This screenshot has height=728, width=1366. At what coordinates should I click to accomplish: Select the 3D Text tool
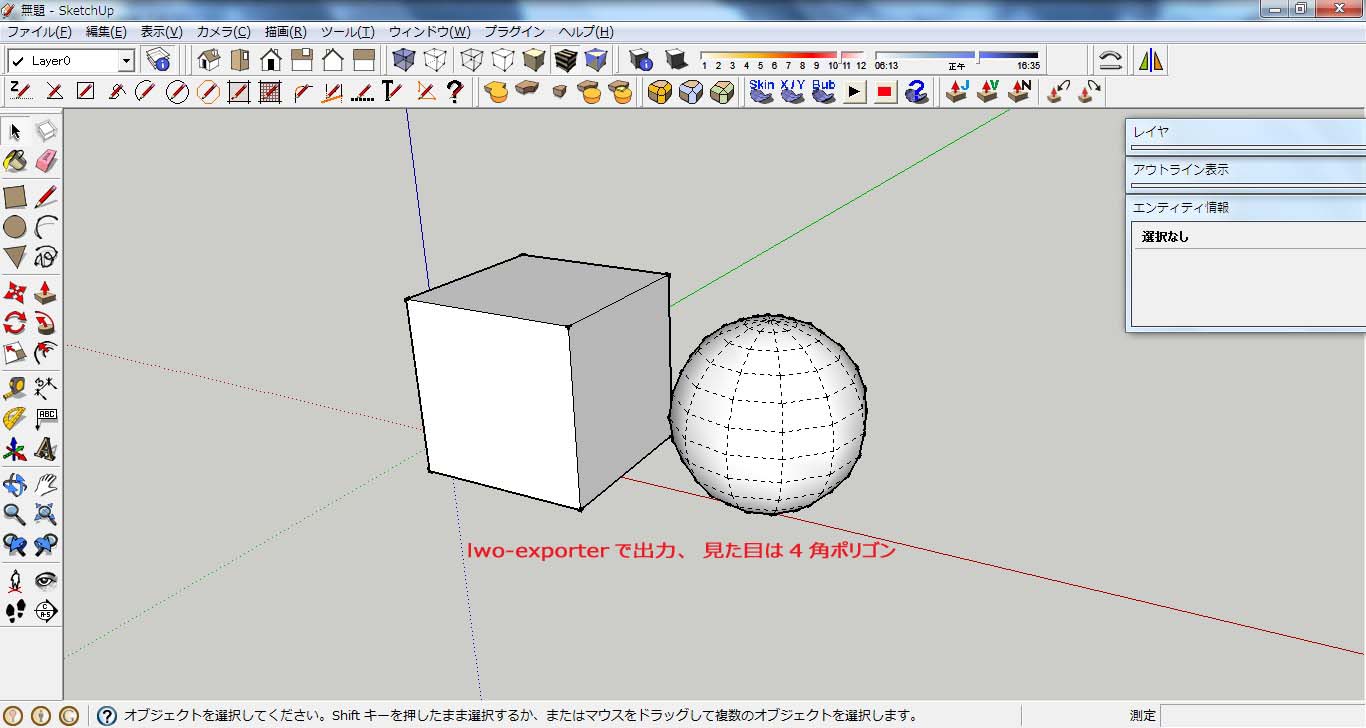pos(46,449)
